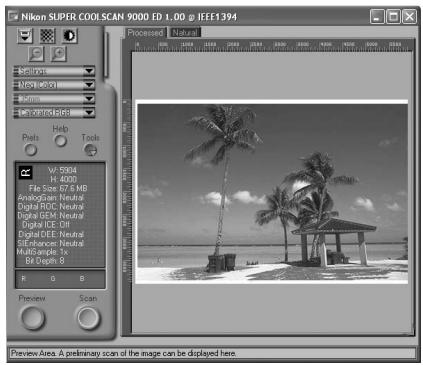Switch to the Natural tab
The height and width of the screenshot is (365, 423).
click(185, 33)
